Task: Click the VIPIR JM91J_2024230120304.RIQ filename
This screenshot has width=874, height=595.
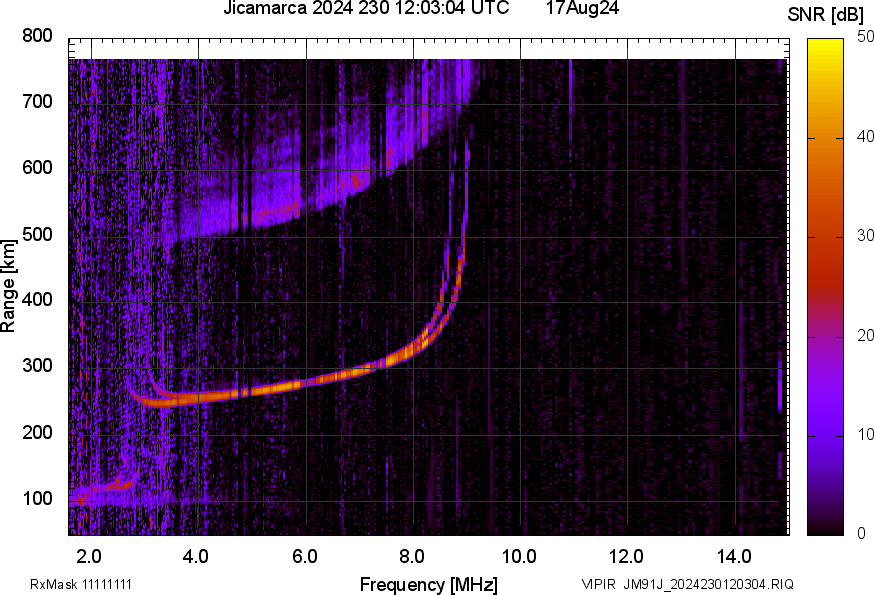Action: [x=687, y=584]
